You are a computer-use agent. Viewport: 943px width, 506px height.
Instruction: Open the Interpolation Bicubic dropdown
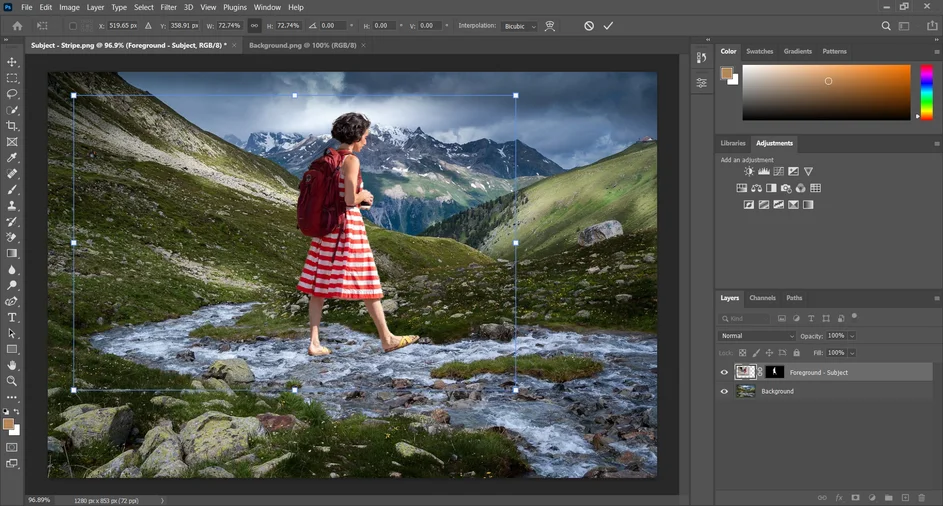[x=518, y=26]
